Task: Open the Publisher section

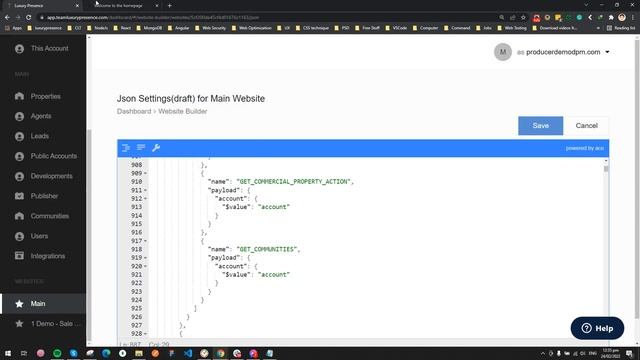Action: 43,196
